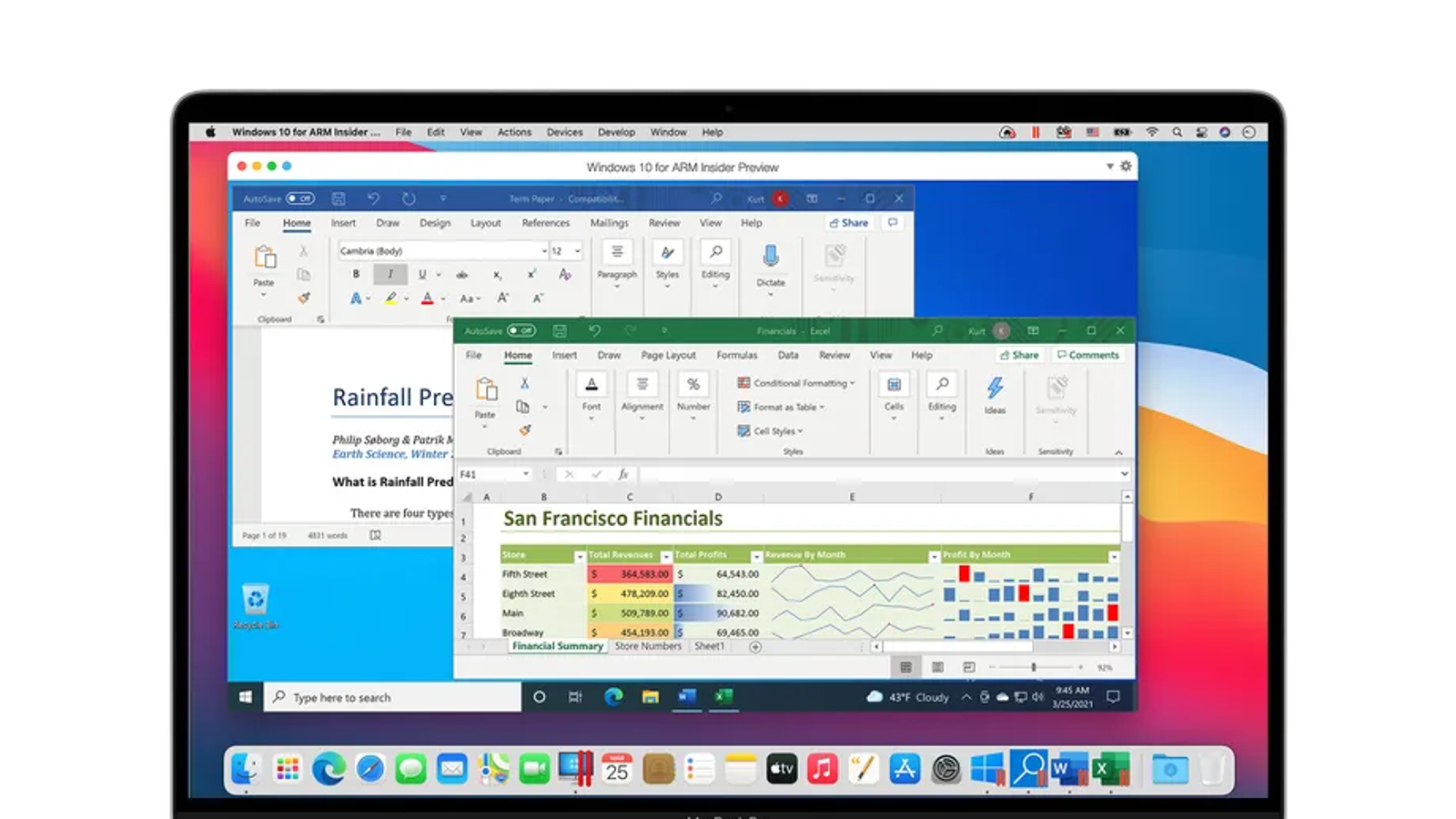Viewport: 1456px width, 819px height.
Task: Apply subscript in Word
Action: pos(497,274)
